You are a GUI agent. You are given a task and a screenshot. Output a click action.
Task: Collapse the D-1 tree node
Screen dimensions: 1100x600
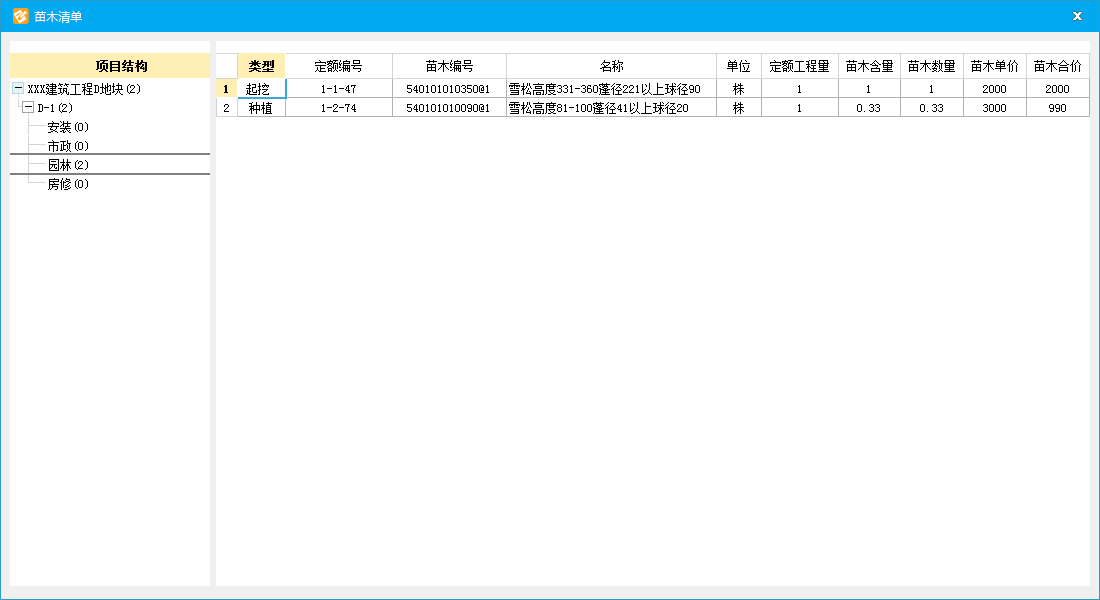tap(28, 108)
